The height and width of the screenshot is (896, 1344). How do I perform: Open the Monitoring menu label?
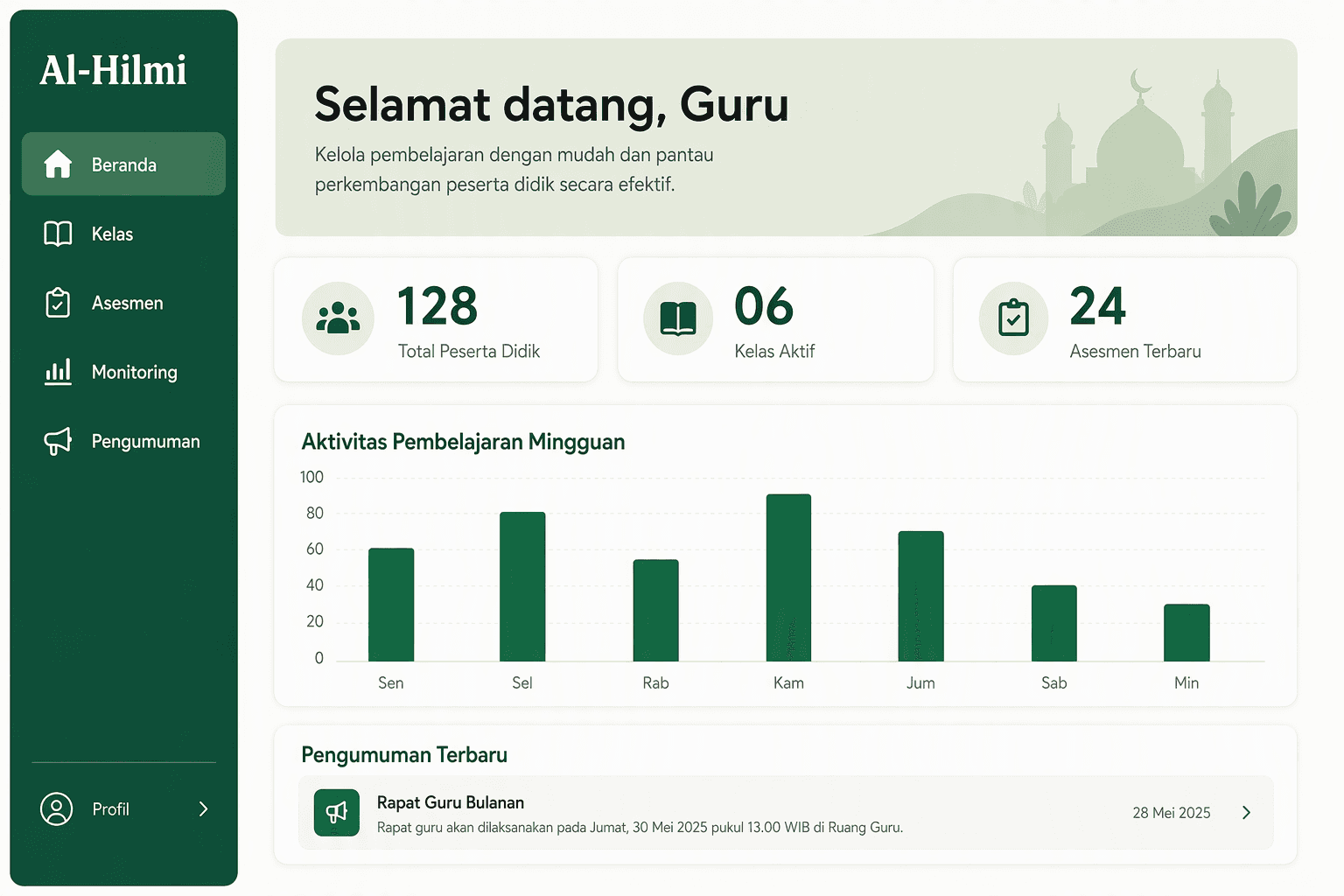pyautogui.click(x=135, y=373)
